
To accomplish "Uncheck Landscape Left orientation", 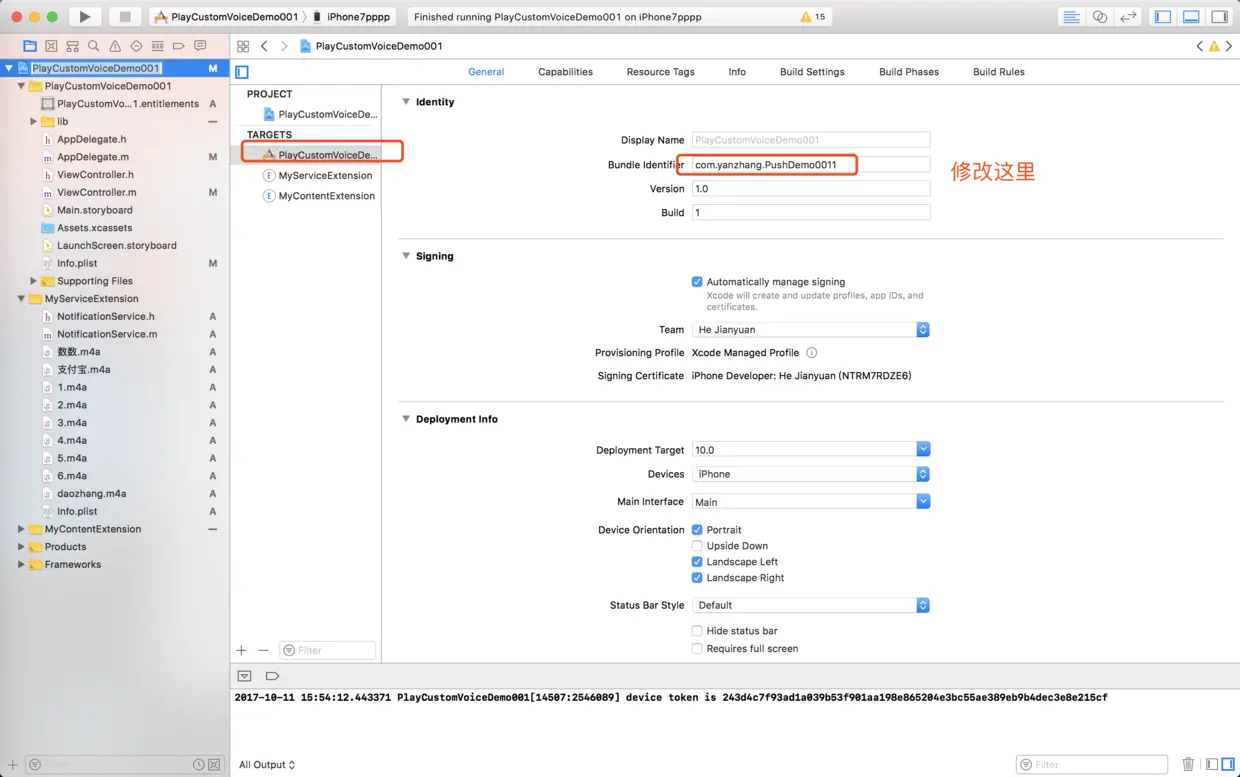I will [697, 562].
